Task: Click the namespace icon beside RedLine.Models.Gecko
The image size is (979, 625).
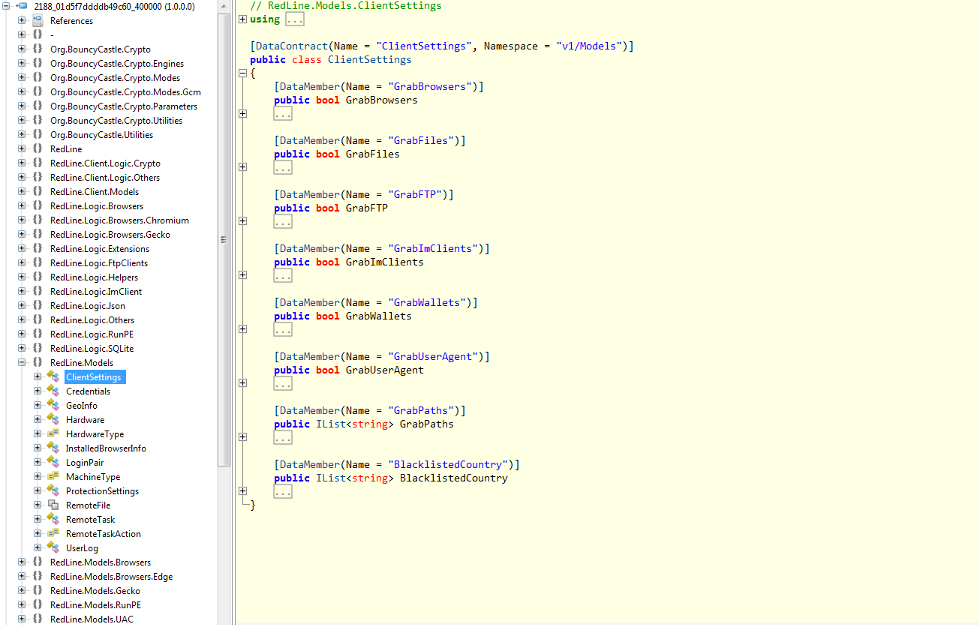Action: [x=37, y=590]
